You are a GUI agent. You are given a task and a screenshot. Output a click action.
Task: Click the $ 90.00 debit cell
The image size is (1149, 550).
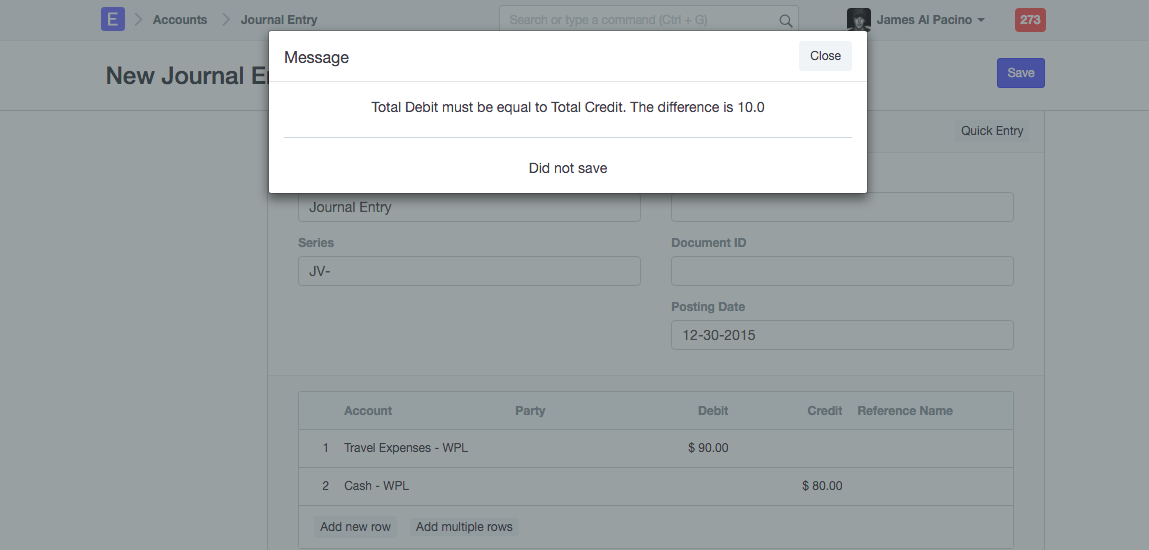[x=708, y=448]
